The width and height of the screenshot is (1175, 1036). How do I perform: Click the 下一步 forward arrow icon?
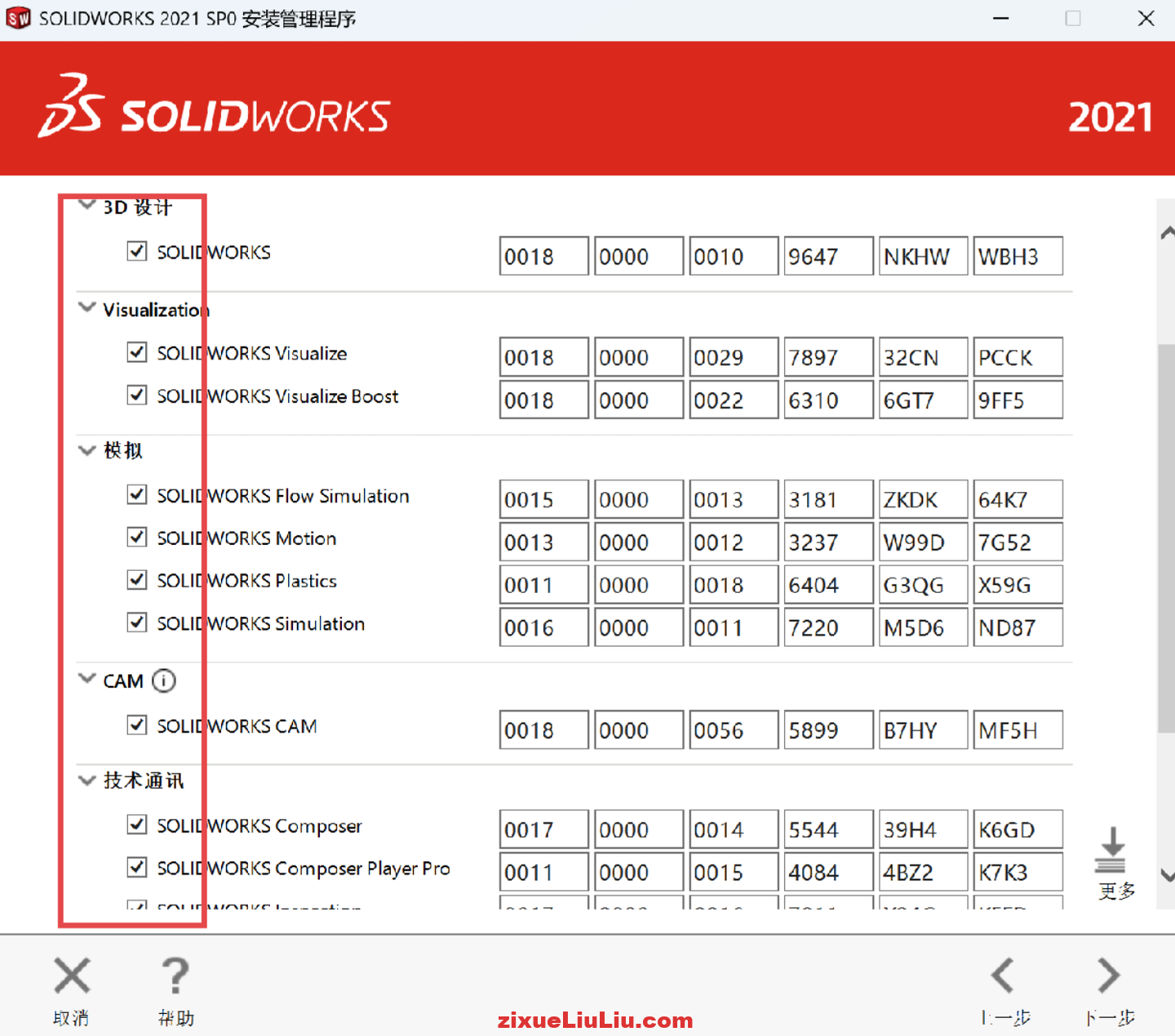tap(1107, 976)
